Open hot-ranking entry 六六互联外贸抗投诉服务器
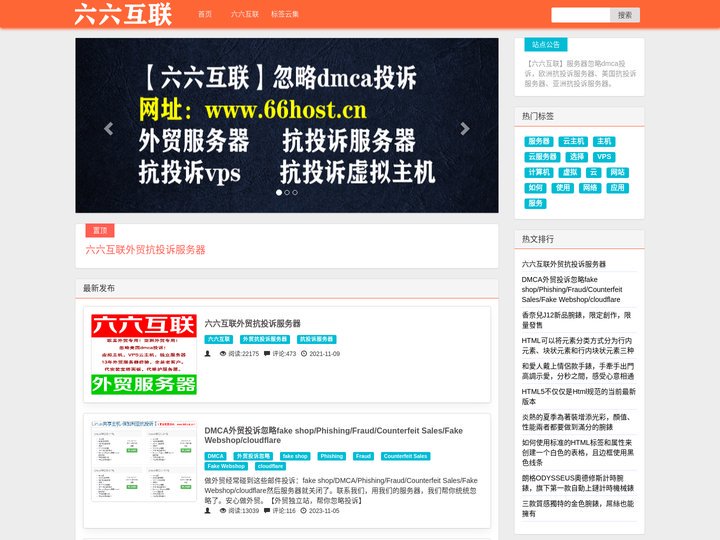Screen dimensions: 720x540 [563, 264]
